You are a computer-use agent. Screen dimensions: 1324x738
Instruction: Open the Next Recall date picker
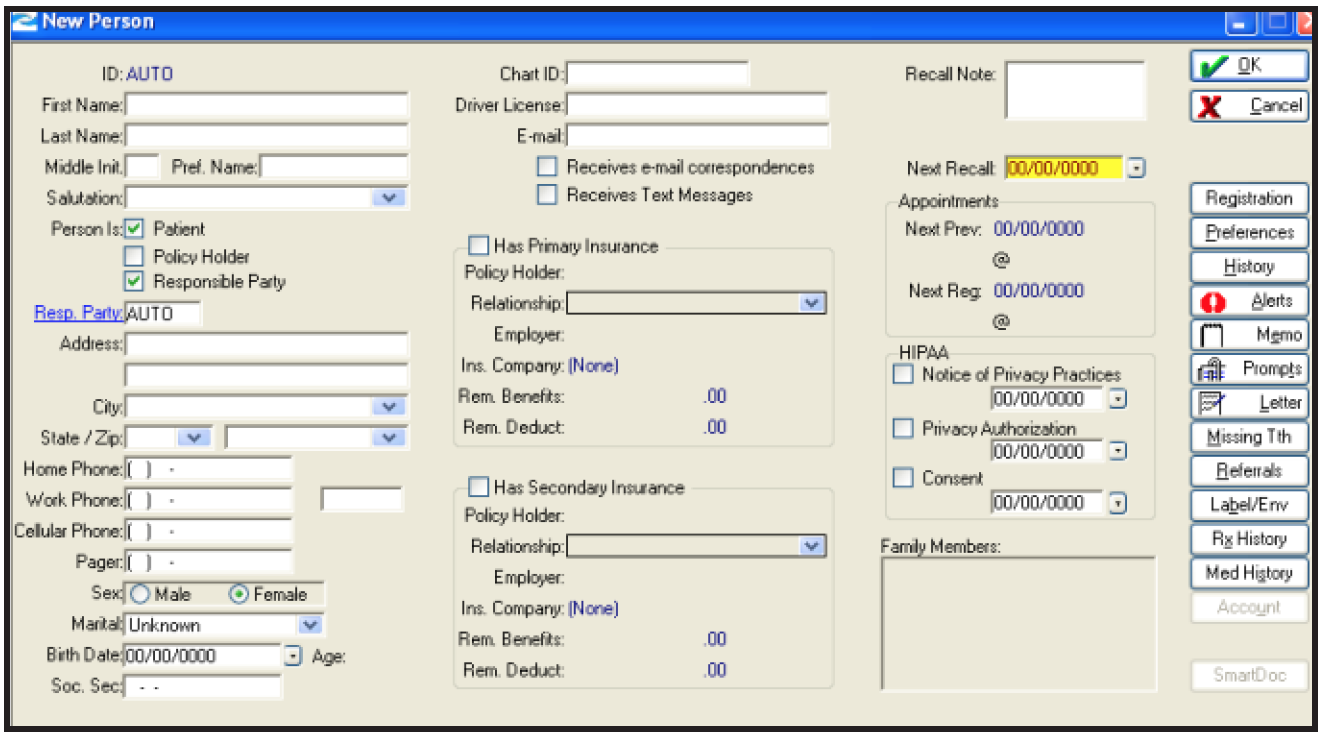[x=1135, y=169]
